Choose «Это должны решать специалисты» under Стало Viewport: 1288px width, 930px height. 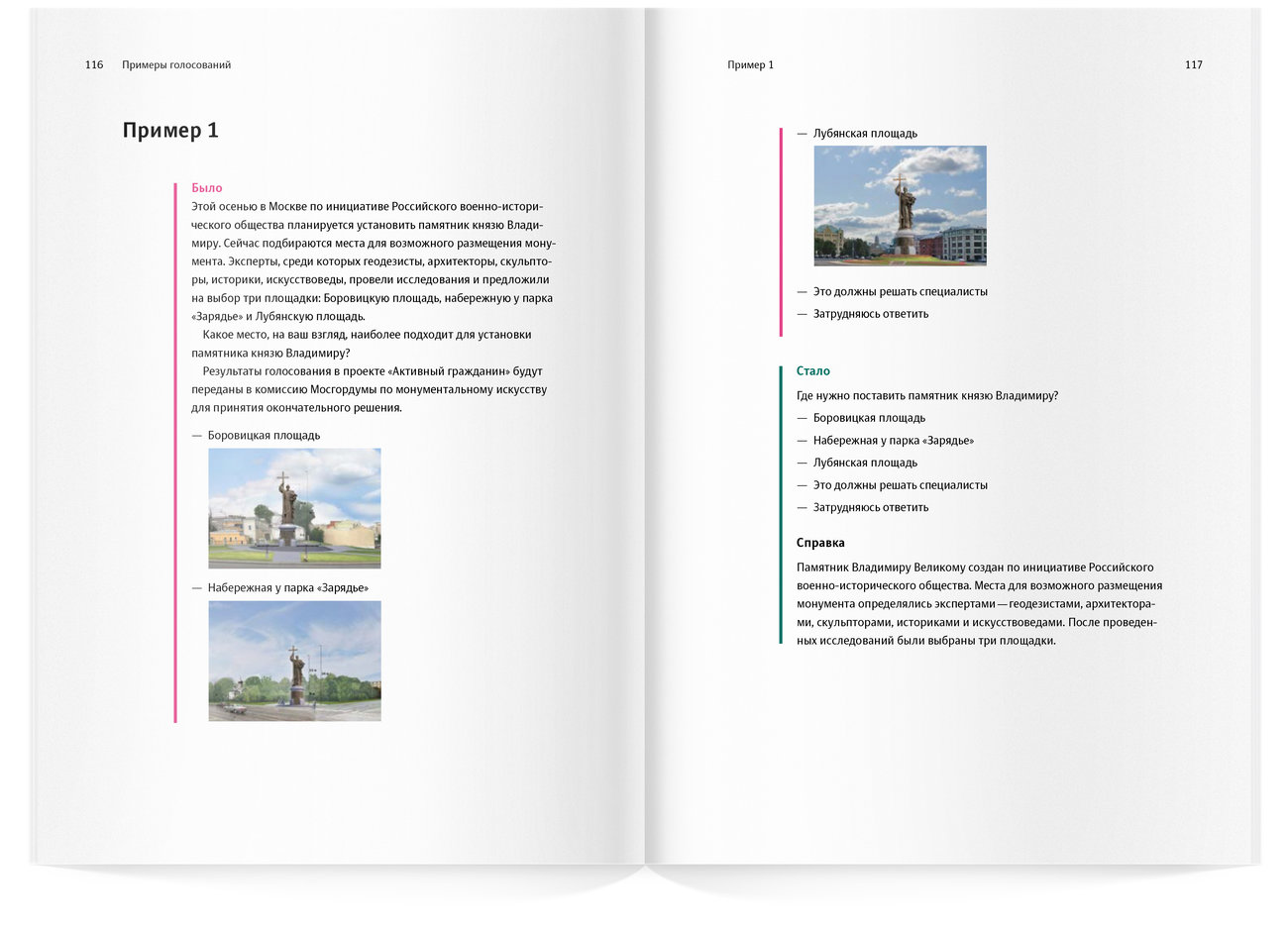pyautogui.click(x=900, y=485)
